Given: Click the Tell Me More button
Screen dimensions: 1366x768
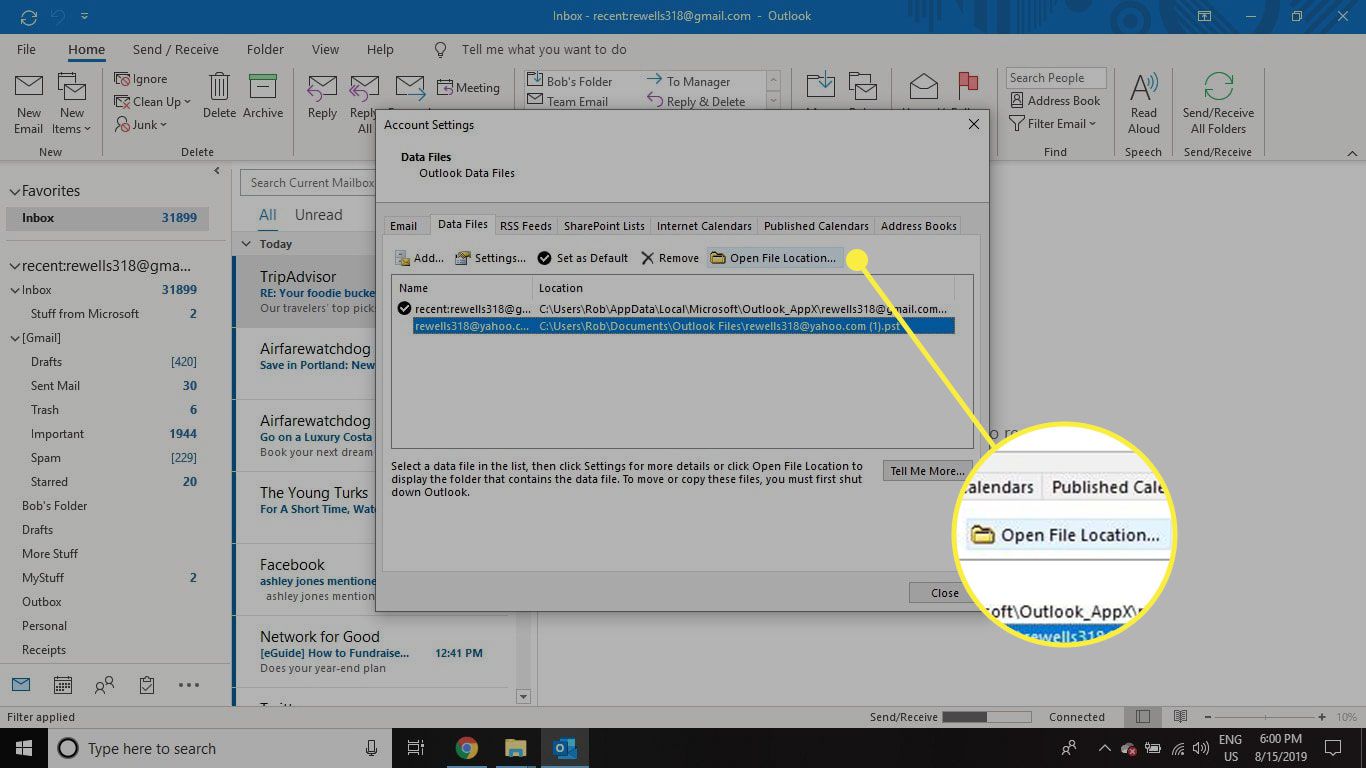Looking at the screenshot, I should tap(927, 471).
